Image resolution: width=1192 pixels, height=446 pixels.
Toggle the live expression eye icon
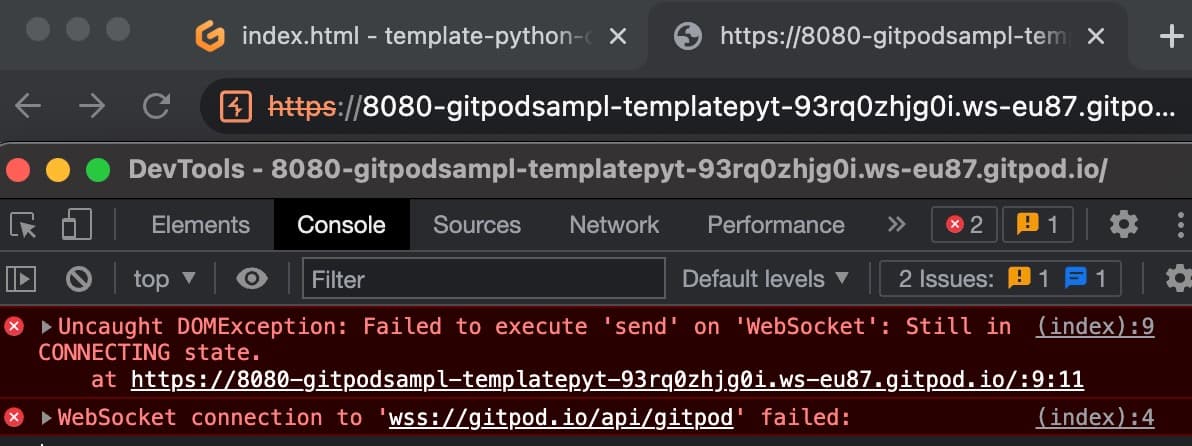click(252, 279)
